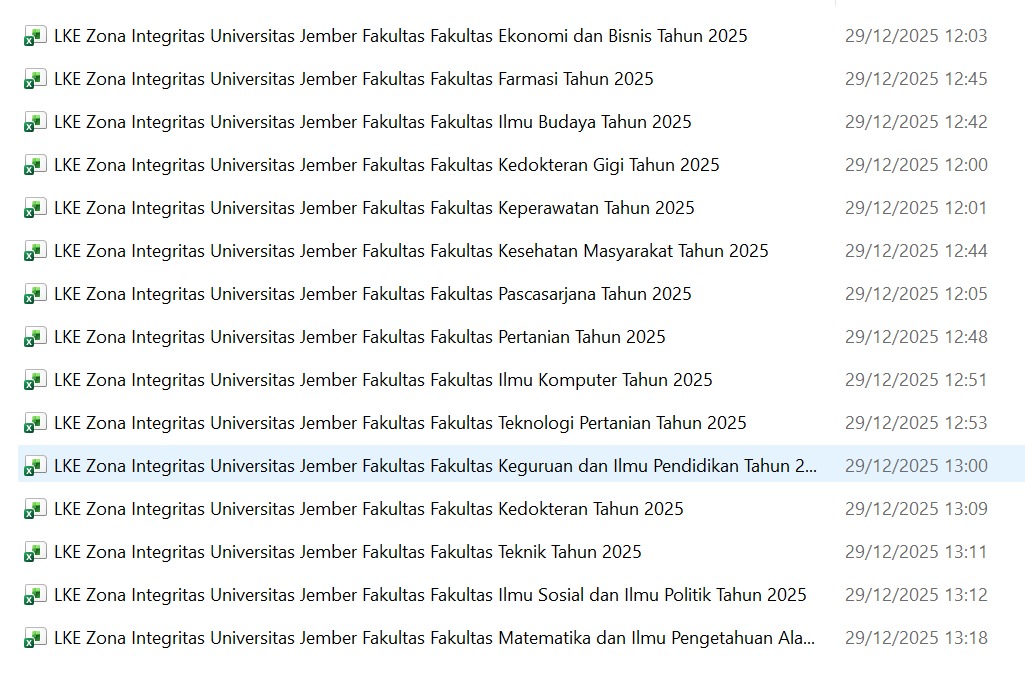This screenshot has height=683, width=1025.
Task: Select the Keguruan dan Ilmu Pendidikan file name
Action: (435, 466)
